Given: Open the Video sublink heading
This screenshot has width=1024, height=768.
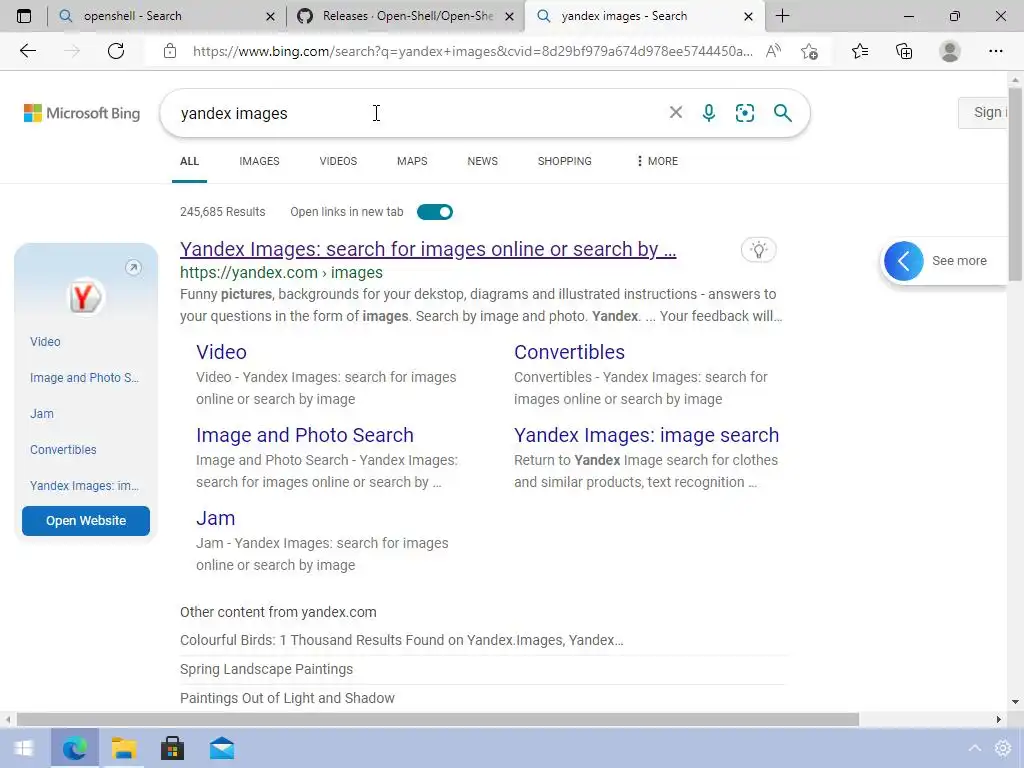Looking at the screenshot, I should (x=221, y=352).
